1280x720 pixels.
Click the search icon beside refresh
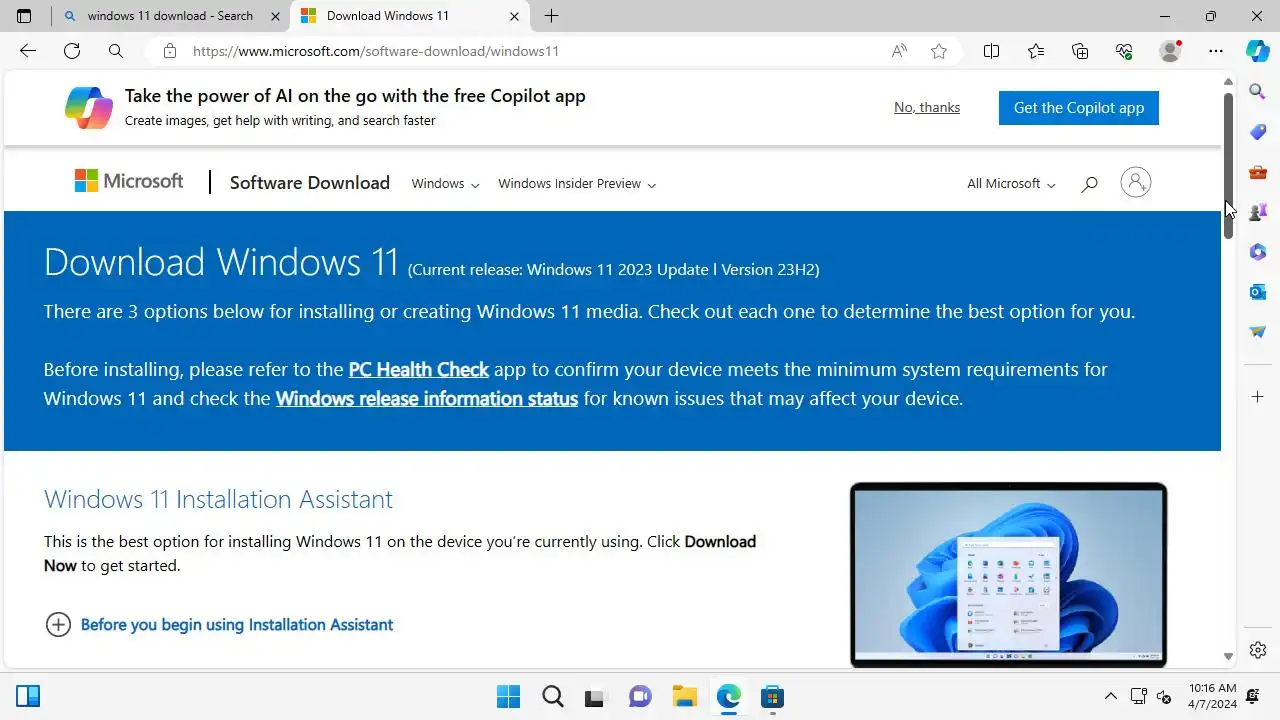coord(116,51)
